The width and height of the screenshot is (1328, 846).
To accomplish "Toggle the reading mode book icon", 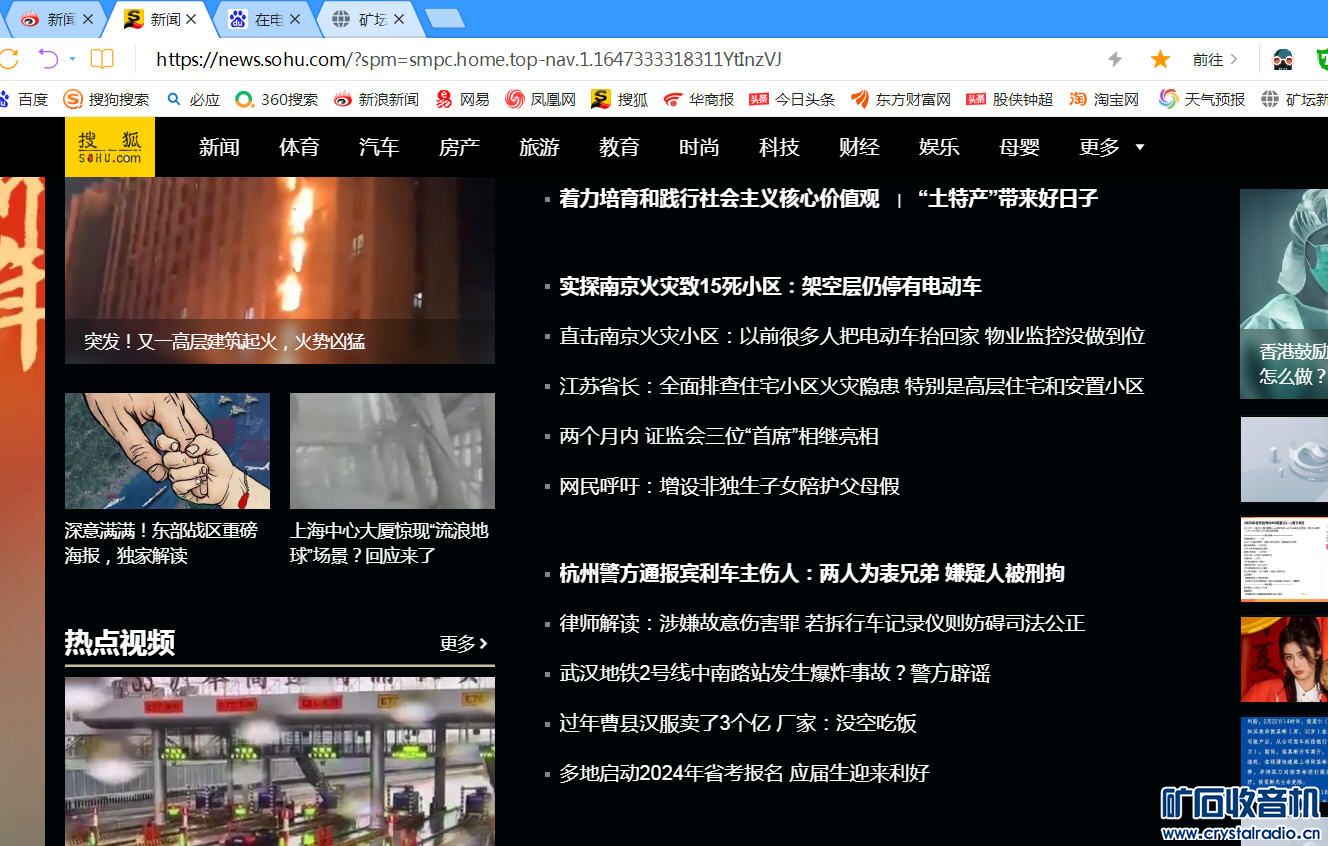I will pyautogui.click(x=102, y=59).
